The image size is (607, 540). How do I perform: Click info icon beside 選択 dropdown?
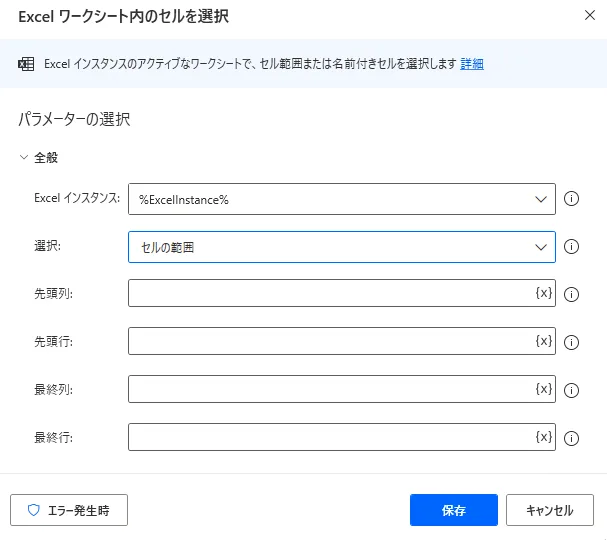(x=573, y=247)
